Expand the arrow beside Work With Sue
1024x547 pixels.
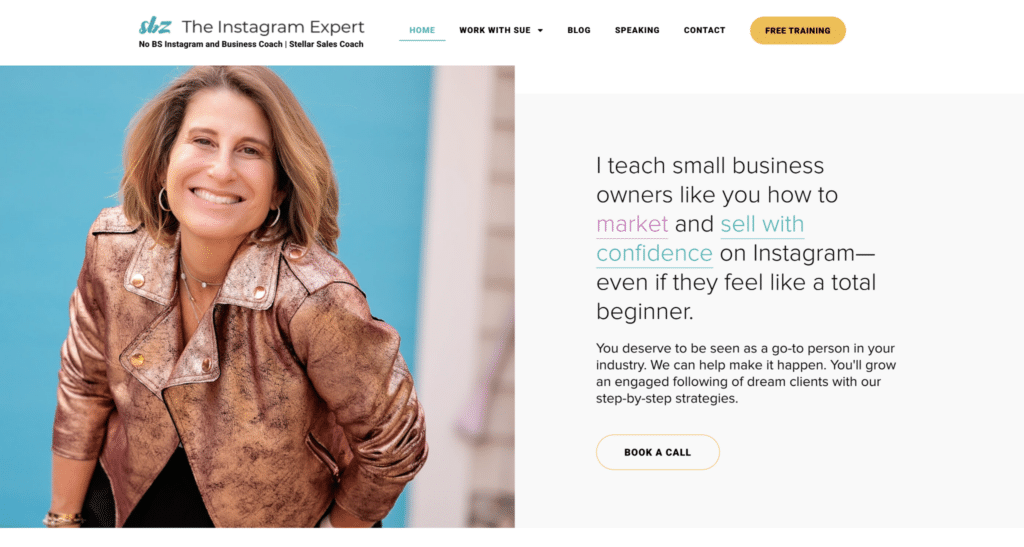coord(540,31)
